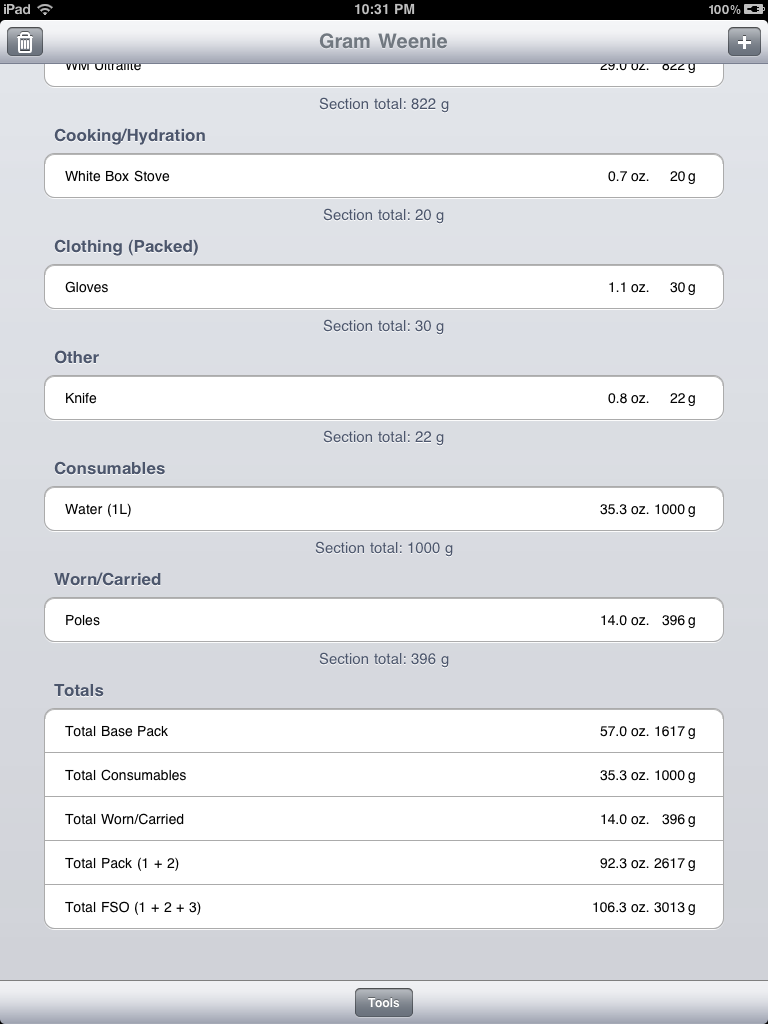Tap the trash can delete icon
Screen dimensions: 768x1024
(25, 42)
